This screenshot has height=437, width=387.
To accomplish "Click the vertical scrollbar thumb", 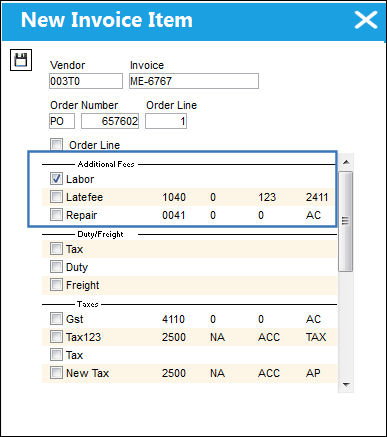I will click(346, 221).
